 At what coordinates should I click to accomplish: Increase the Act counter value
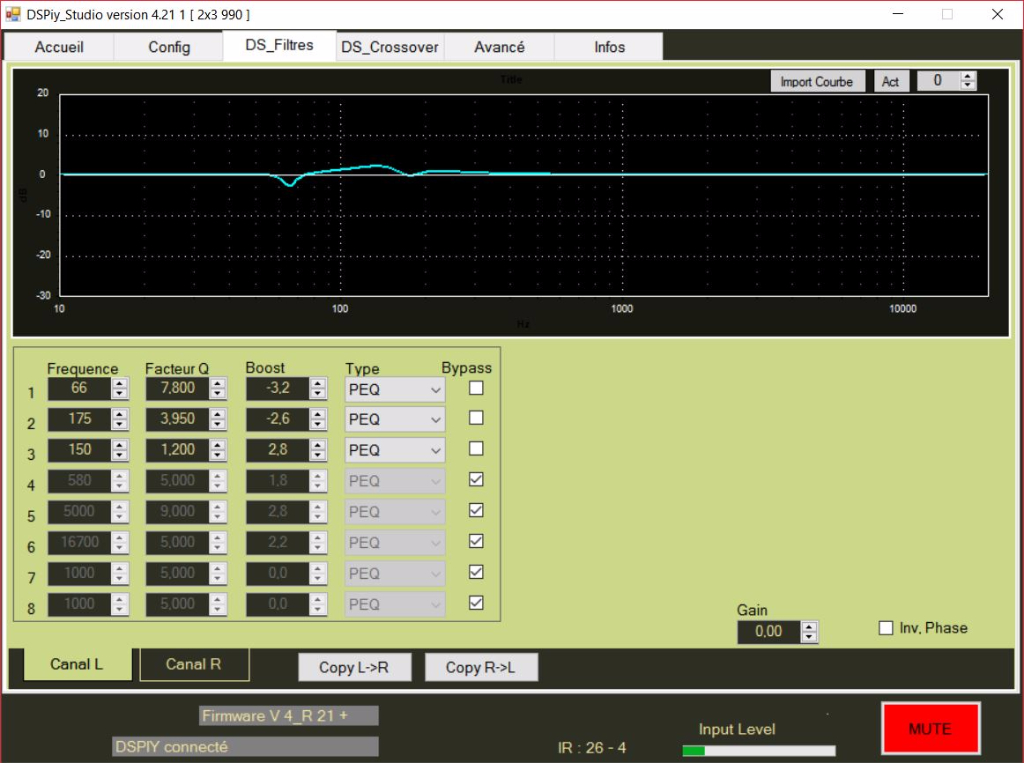click(967, 77)
